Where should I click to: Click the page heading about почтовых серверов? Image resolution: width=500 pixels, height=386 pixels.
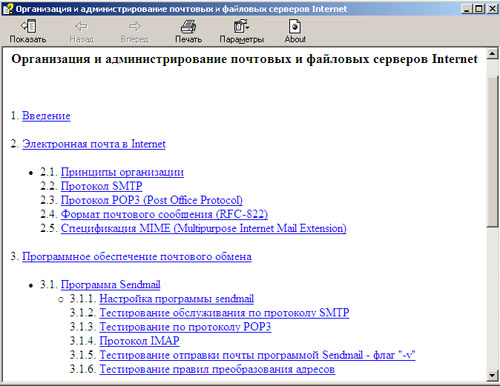tap(244, 59)
